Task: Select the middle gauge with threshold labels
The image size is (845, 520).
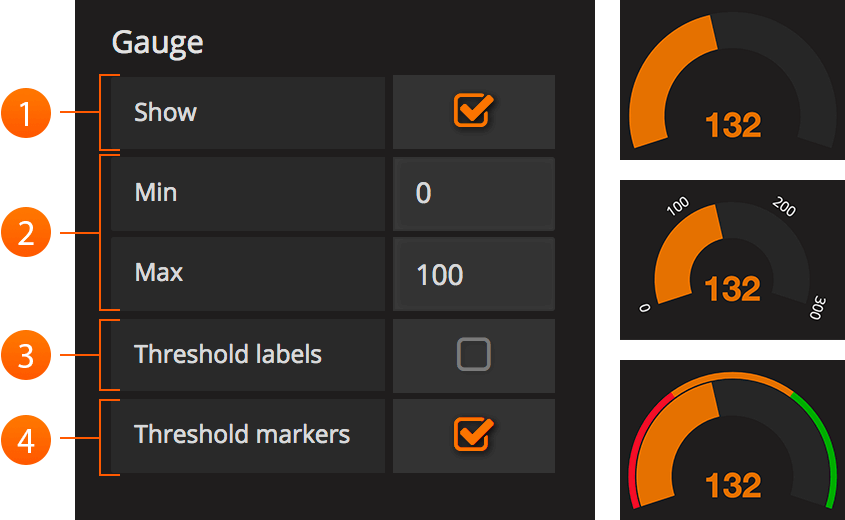Action: [732, 260]
